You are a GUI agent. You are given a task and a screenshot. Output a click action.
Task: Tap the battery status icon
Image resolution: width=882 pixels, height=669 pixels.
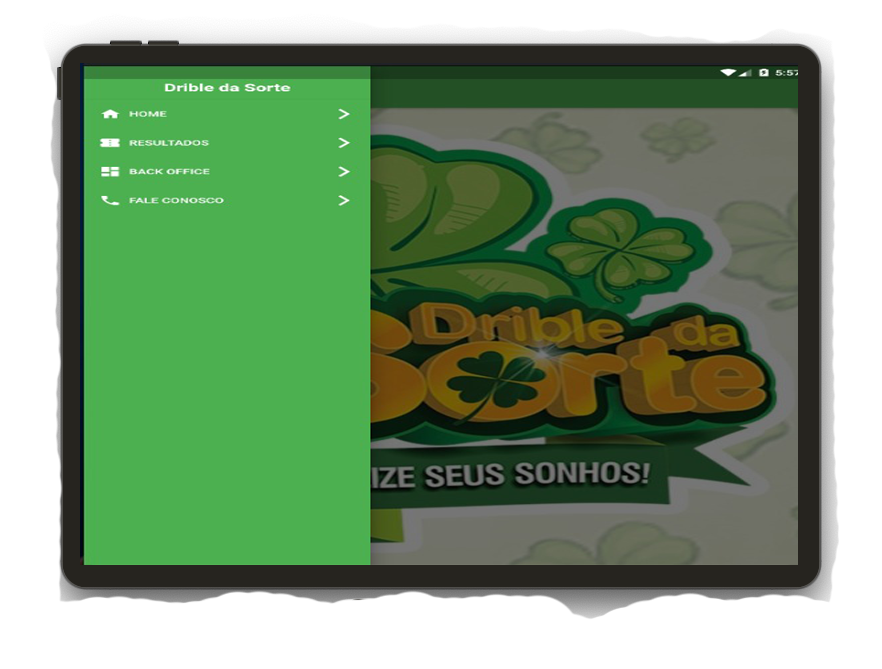[x=763, y=73]
